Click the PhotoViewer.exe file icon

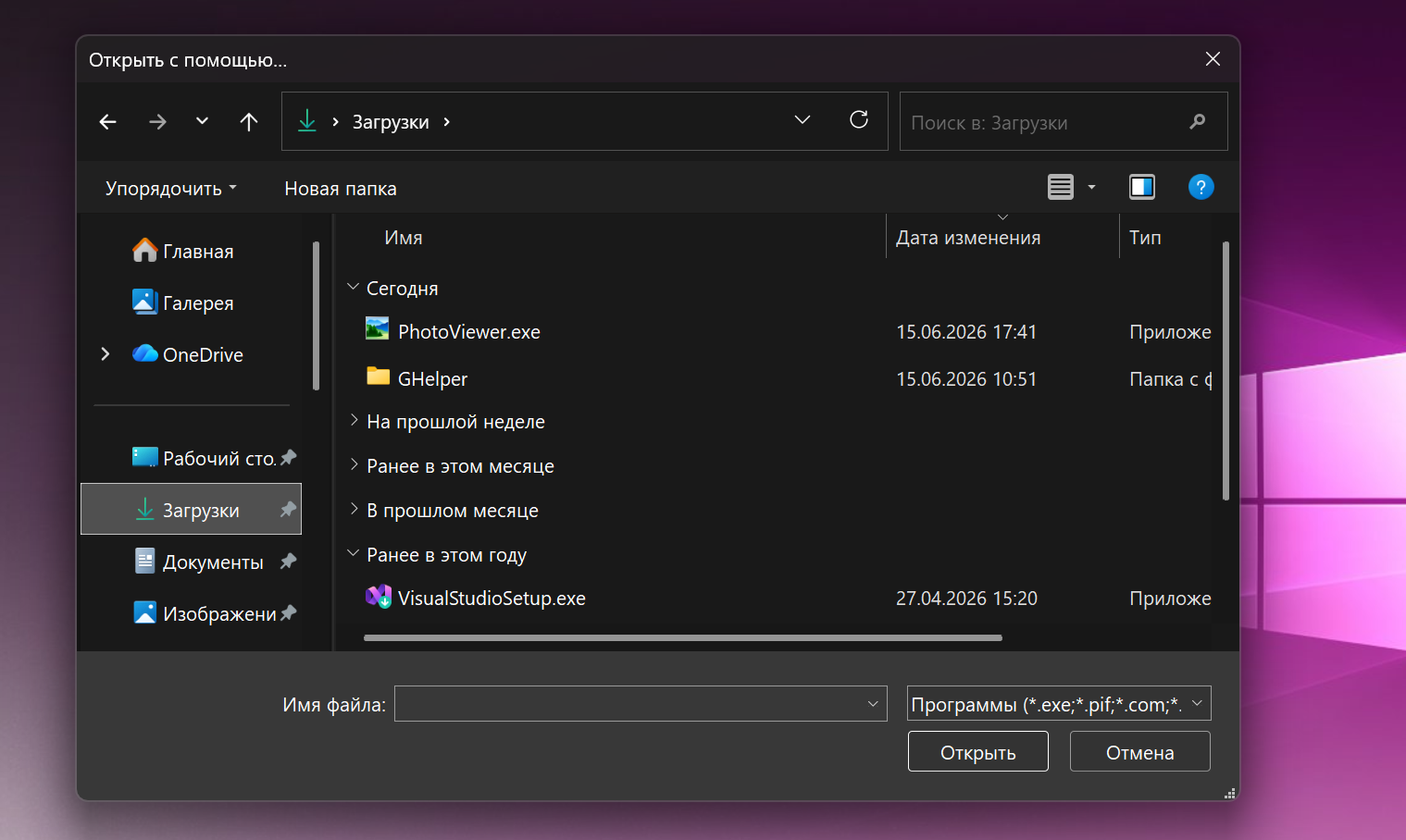click(378, 329)
